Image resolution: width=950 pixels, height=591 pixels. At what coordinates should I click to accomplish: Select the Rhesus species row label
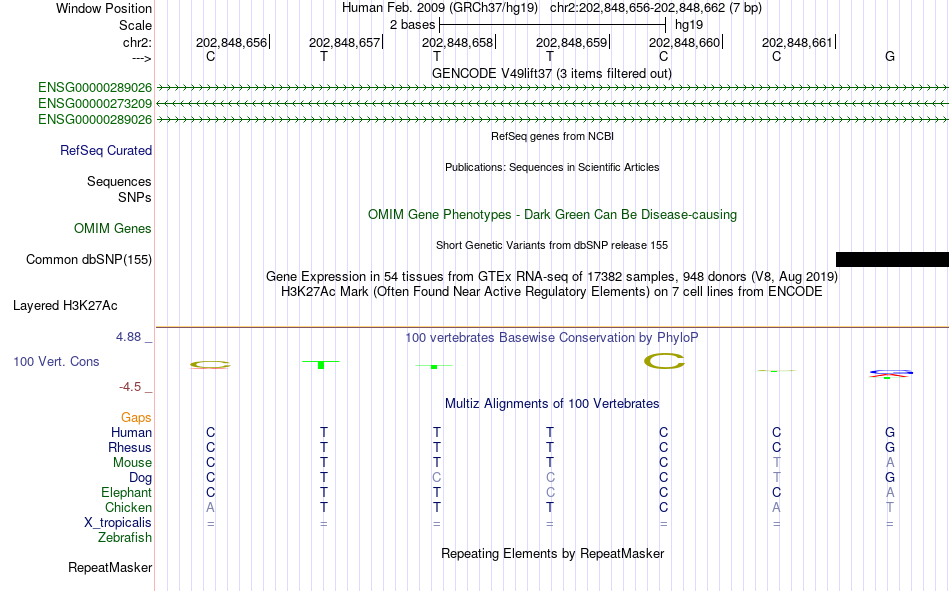point(130,447)
